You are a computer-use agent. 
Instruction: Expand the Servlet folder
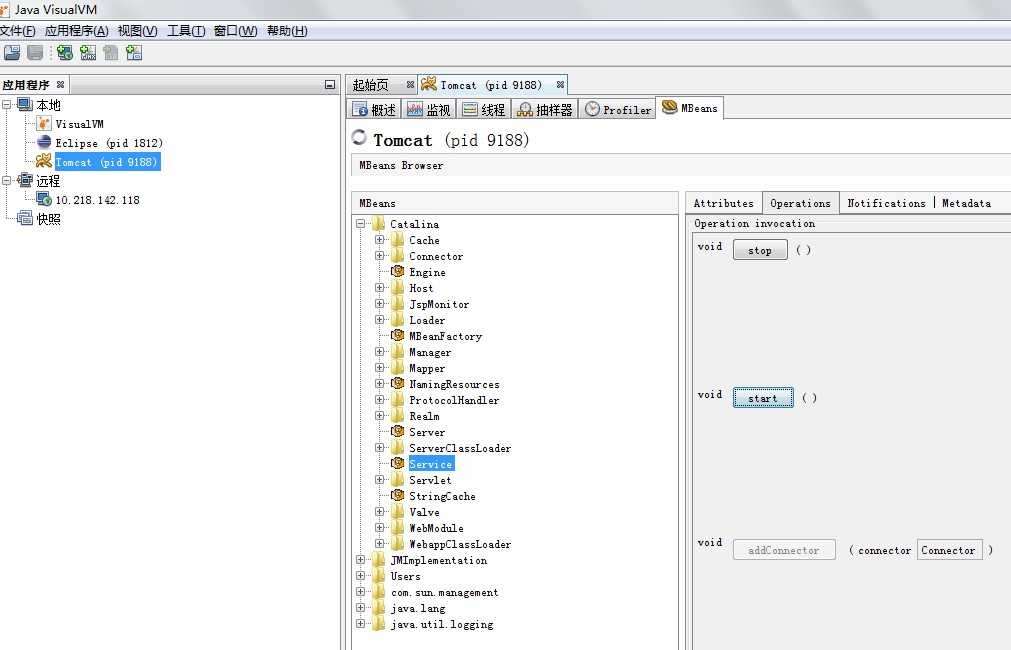379,480
